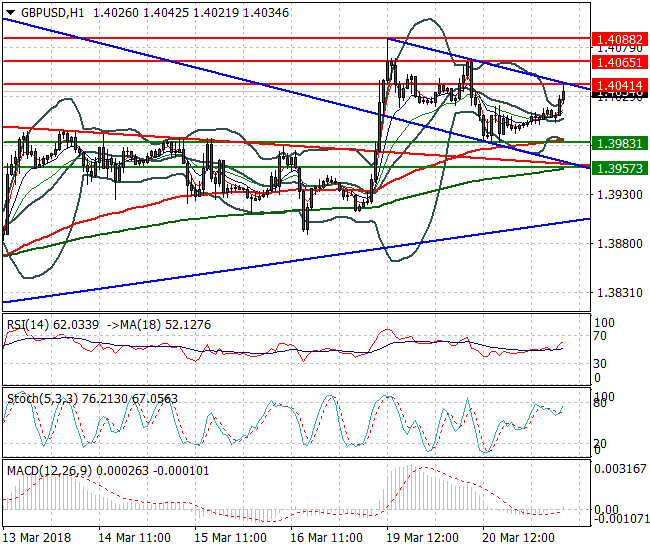Click the RSI scale value 70
The image size is (650, 550).
coord(600,336)
